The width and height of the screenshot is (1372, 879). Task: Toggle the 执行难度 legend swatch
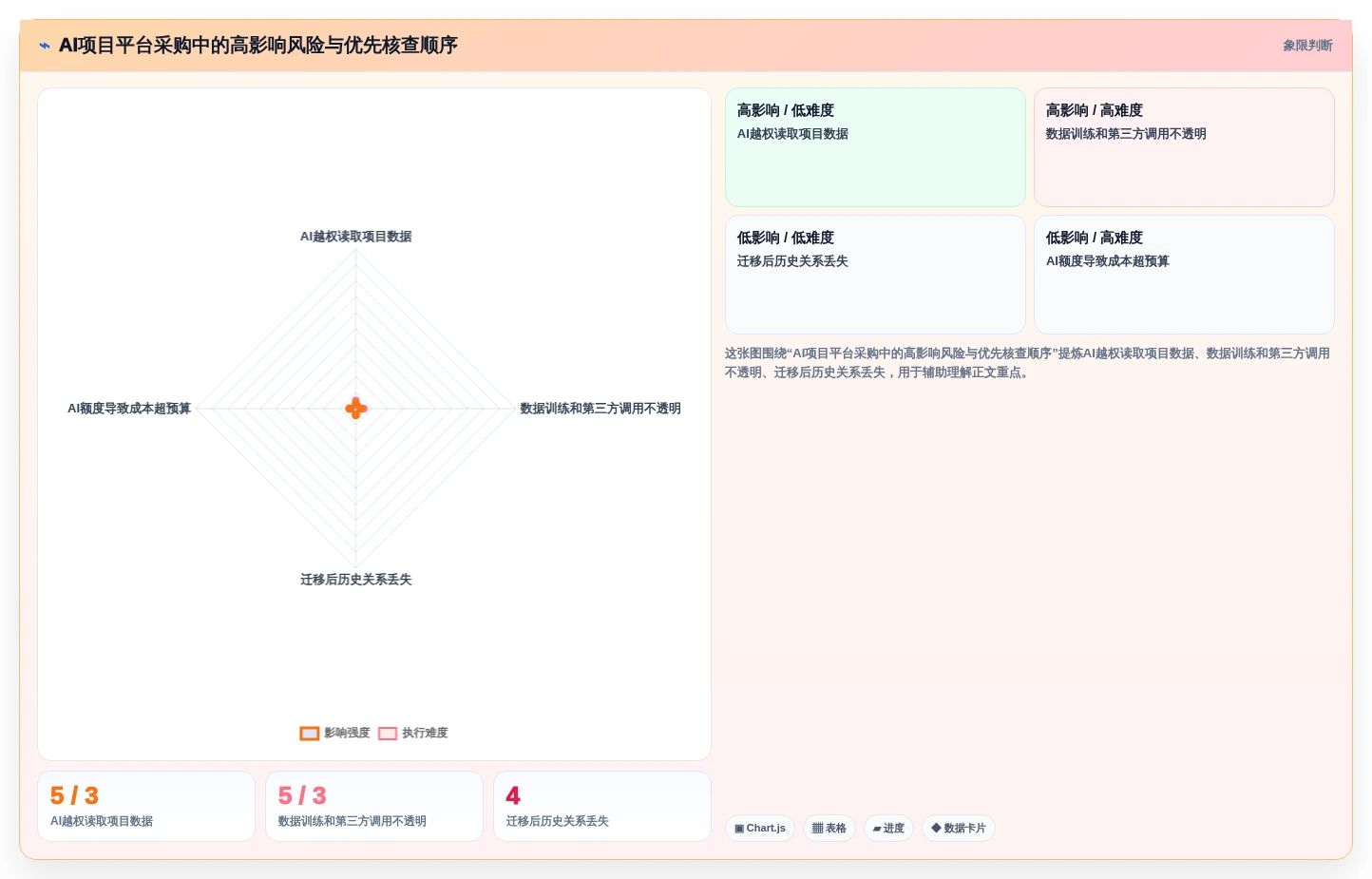point(388,734)
